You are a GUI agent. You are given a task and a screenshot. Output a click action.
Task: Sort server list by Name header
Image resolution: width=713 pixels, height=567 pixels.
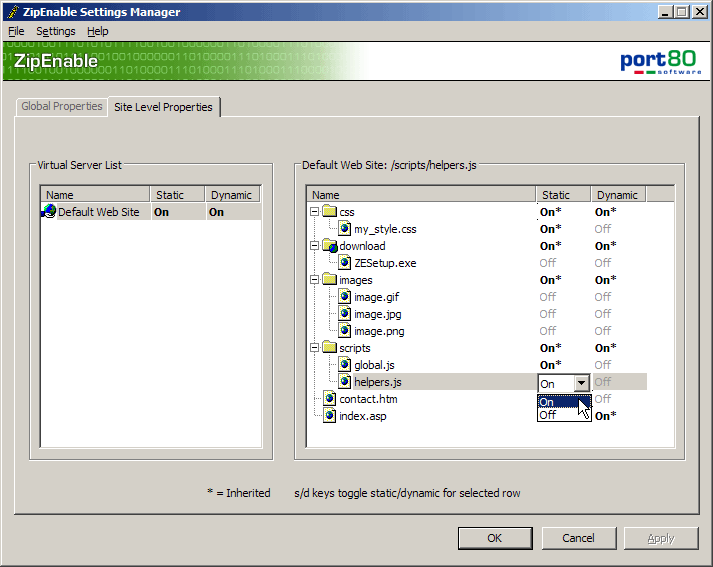coord(95,195)
